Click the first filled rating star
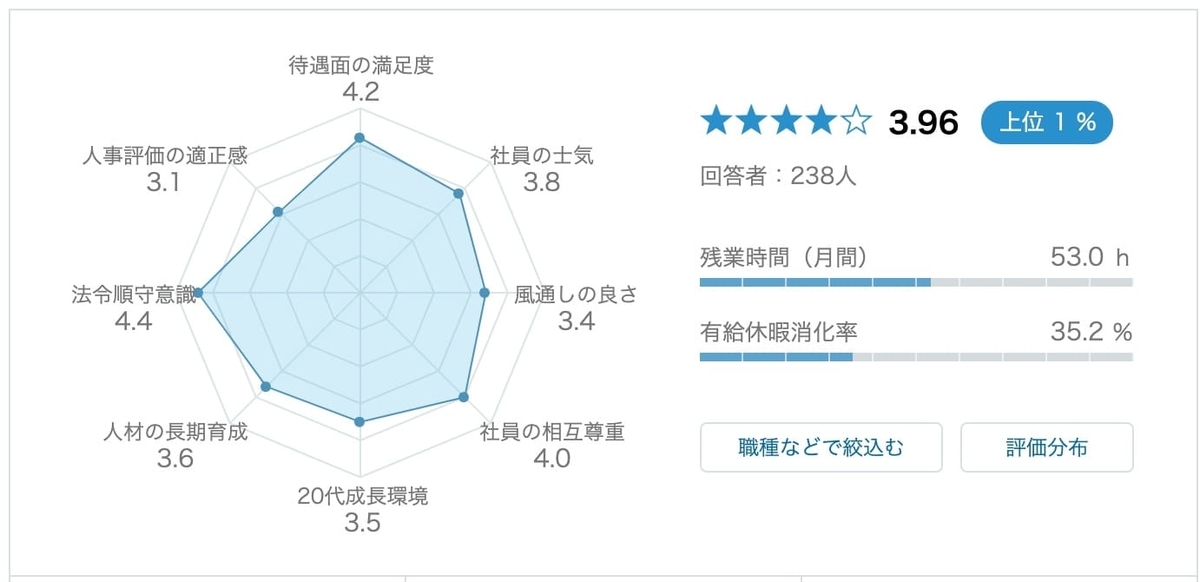1200x582 pixels. pos(717,122)
